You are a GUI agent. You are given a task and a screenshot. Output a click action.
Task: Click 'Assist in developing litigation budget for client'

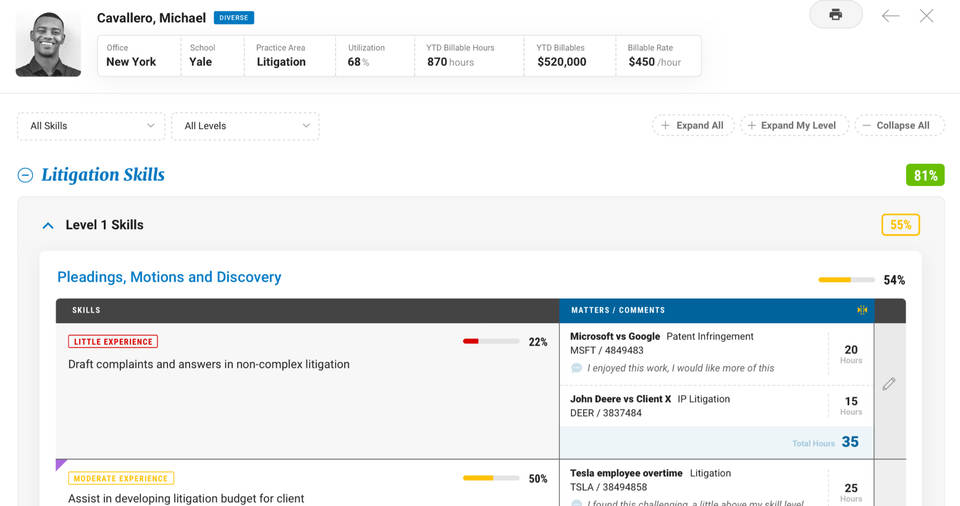pyautogui.click(x=186, y=499)
